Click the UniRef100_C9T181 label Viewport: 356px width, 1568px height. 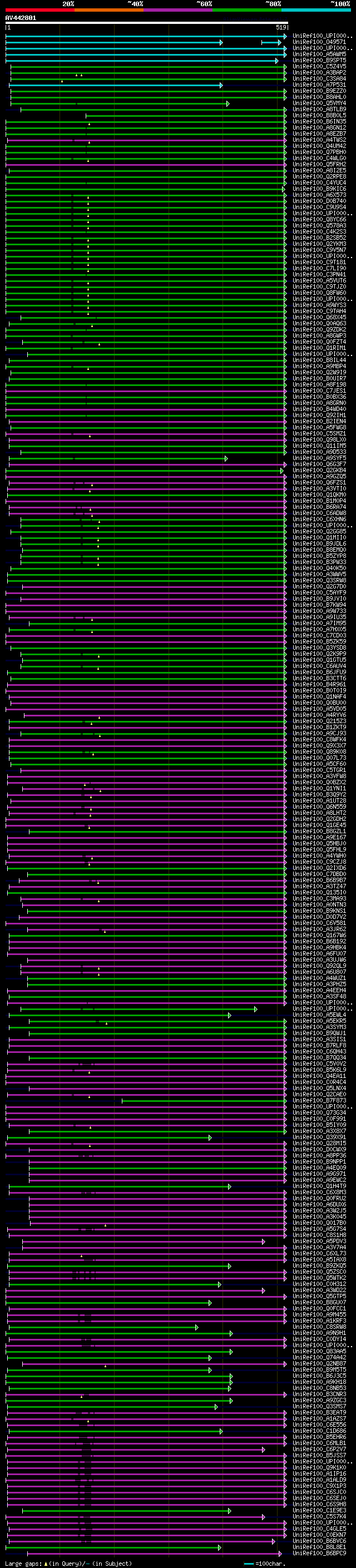click(x=319, y=263)
